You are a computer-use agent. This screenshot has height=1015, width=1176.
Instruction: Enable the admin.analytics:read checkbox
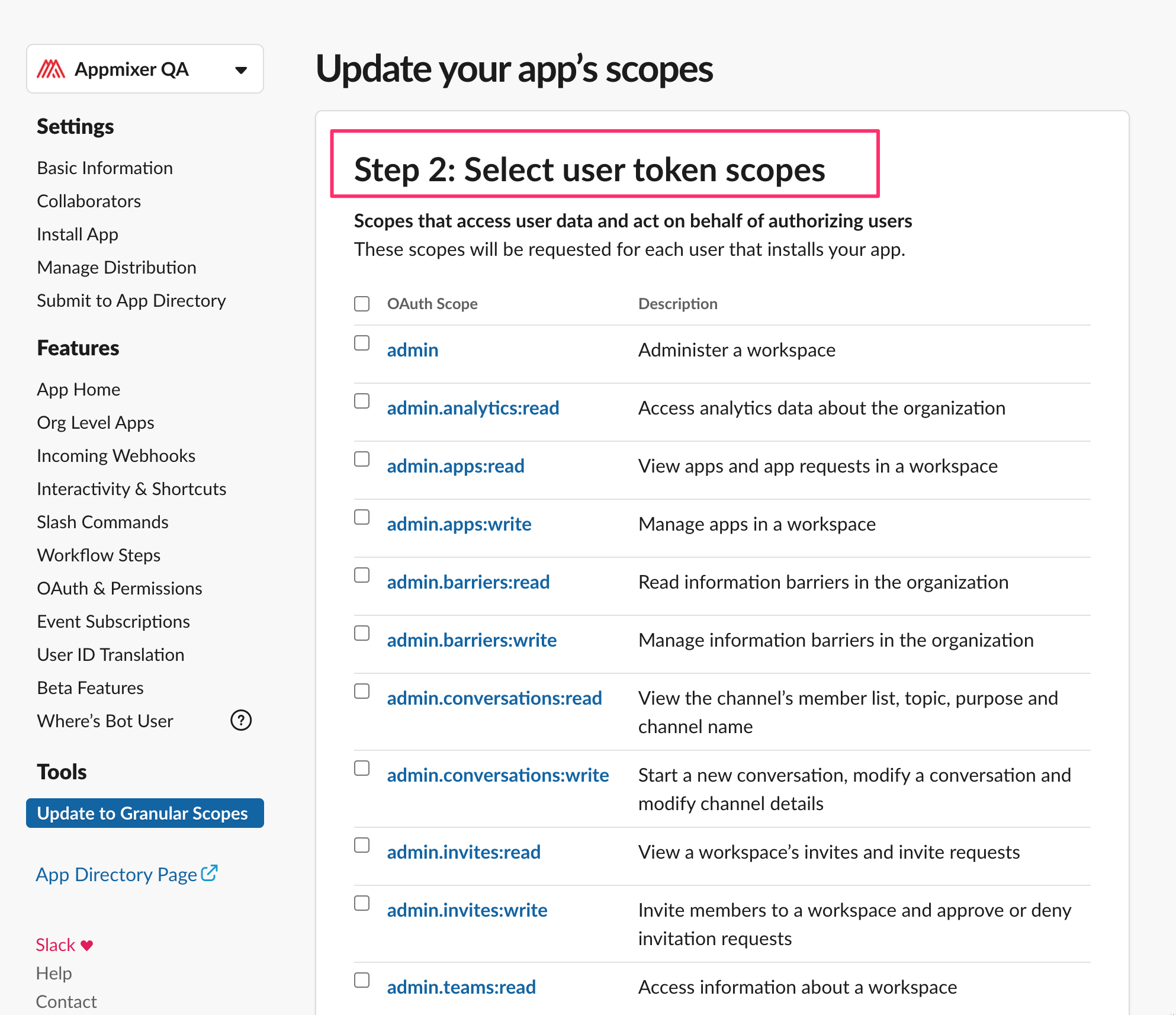click(x=362, y=401)
